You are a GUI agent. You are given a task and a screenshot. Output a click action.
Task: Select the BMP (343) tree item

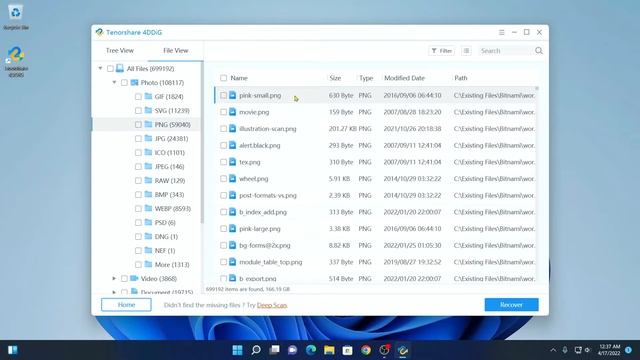coord(169,194)
